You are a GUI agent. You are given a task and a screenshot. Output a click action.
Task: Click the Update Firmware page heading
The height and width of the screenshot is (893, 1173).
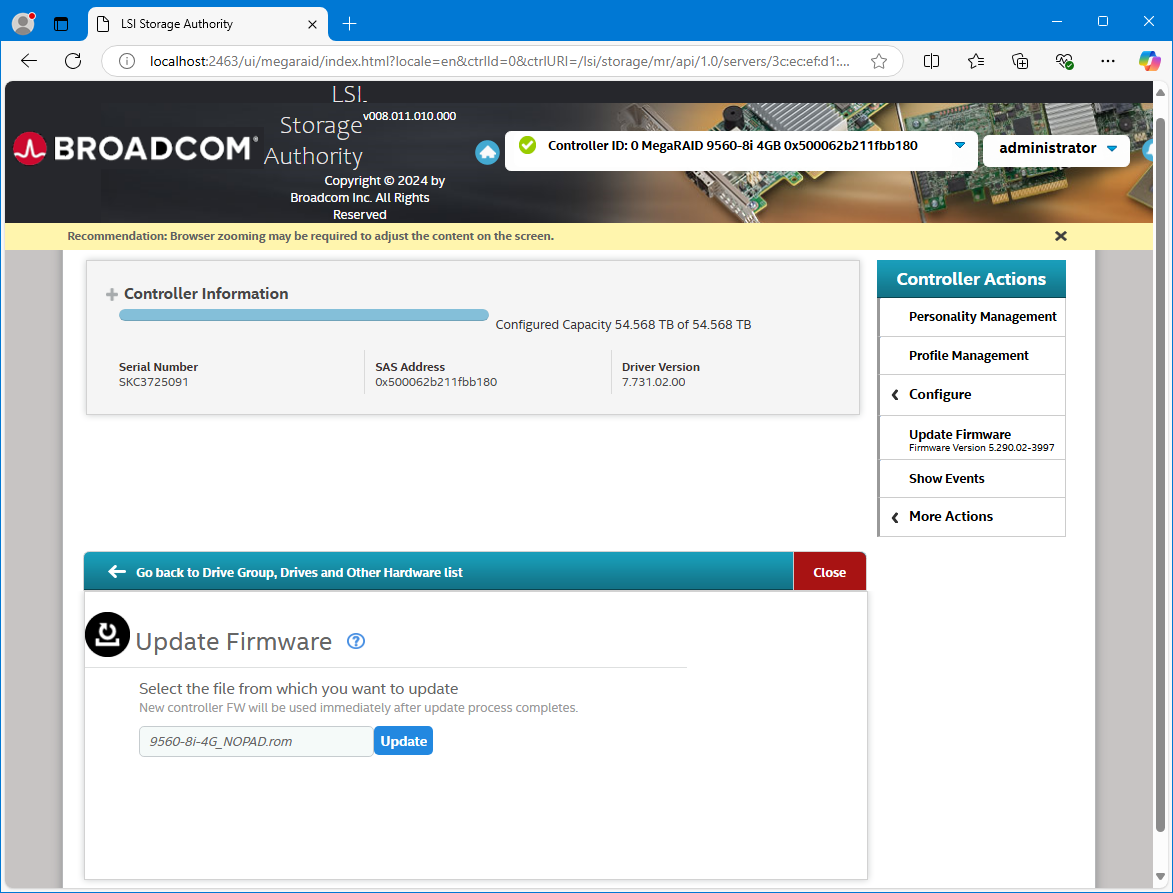point(233,642)
